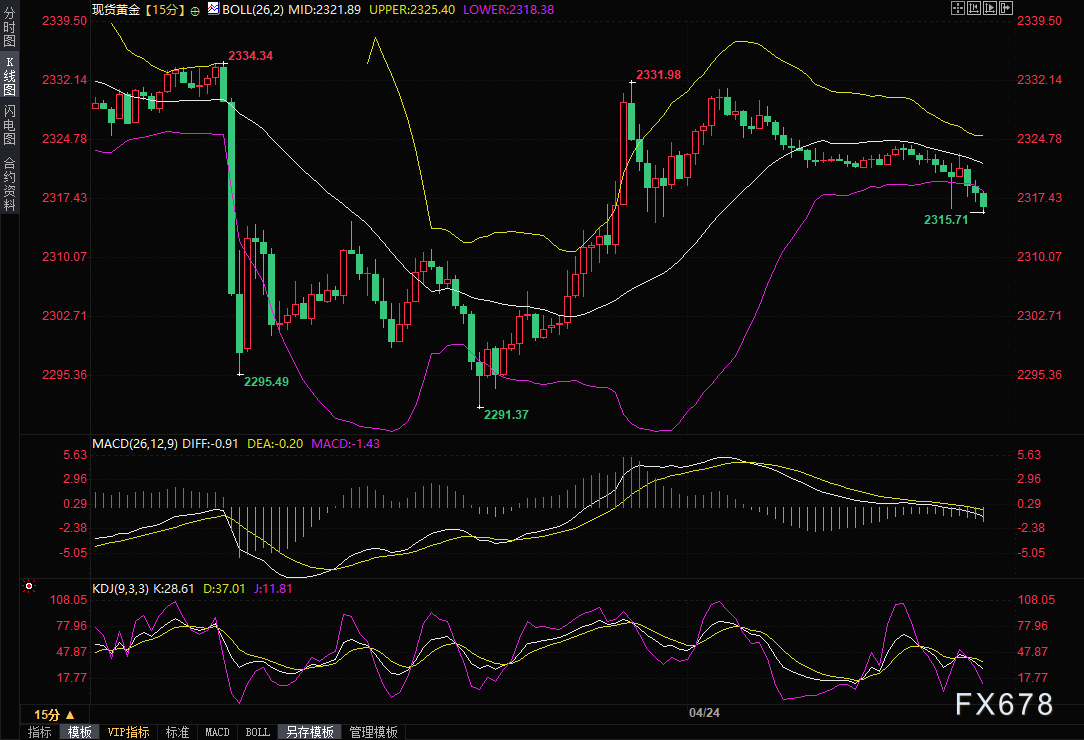Choose the MACD template
Image resolution: width=1084 pixels, height=740 pixels.
click(x=217, y=732)
